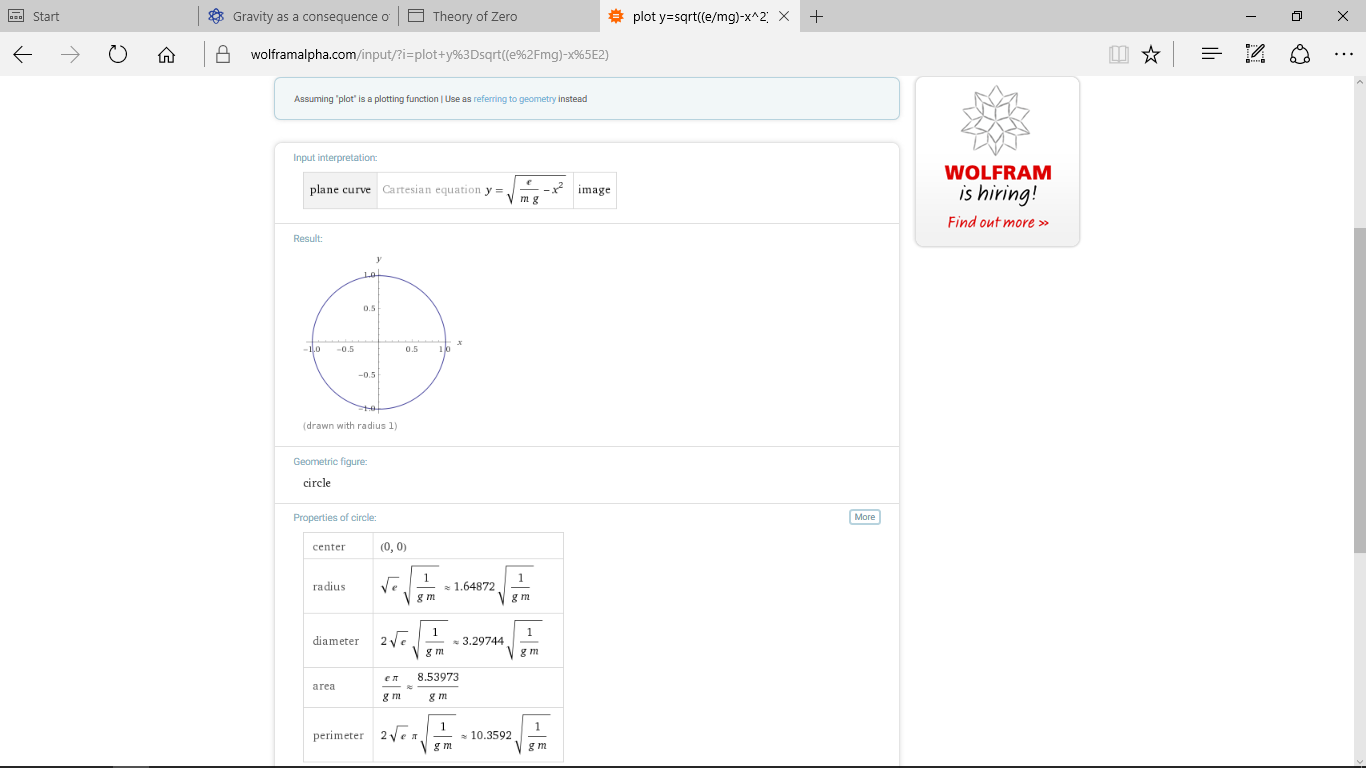
Task: Switch to Theory of Zero tab
Action: tap(498, 16)
